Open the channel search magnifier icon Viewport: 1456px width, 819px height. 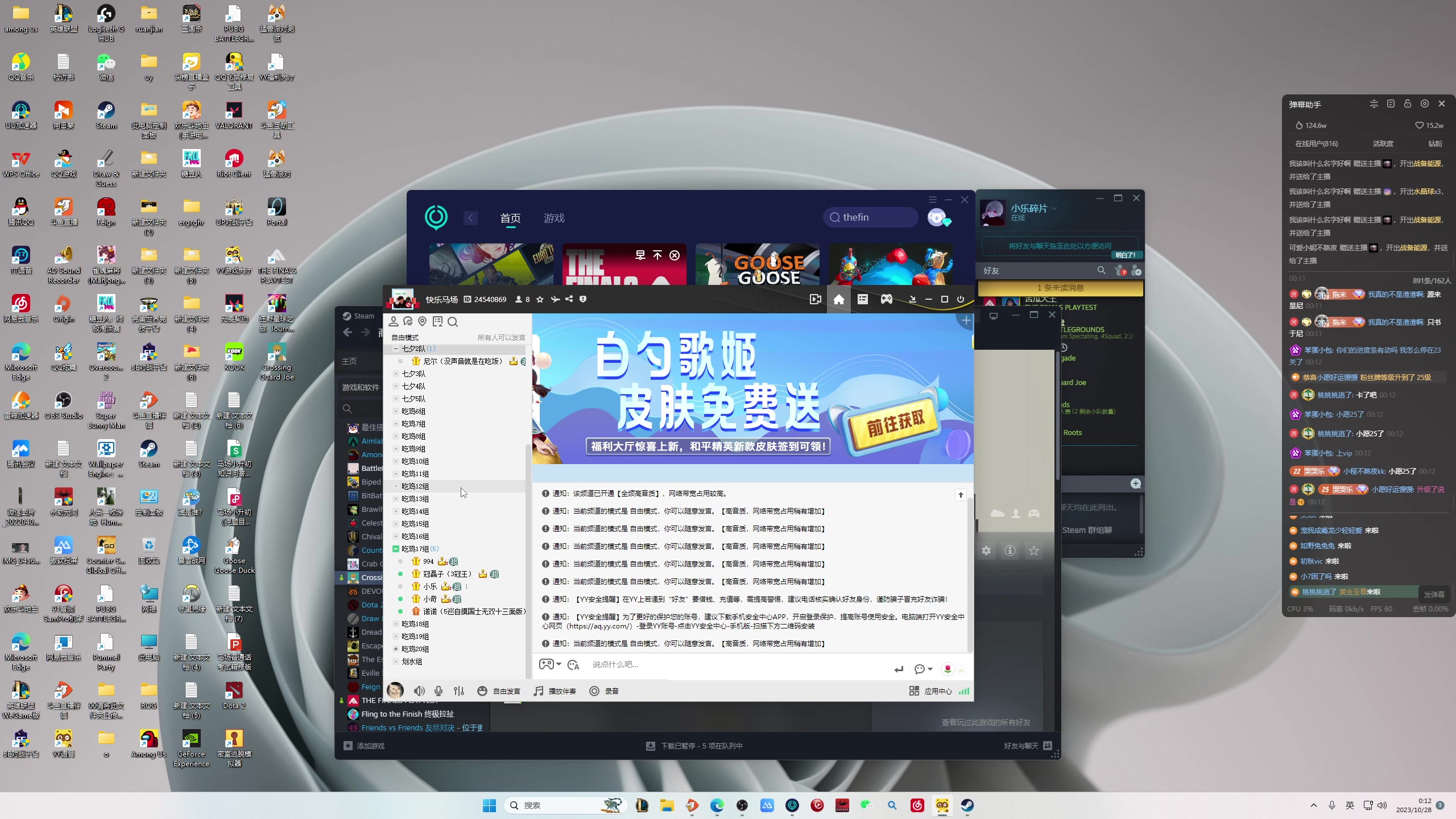coord(453,322)
